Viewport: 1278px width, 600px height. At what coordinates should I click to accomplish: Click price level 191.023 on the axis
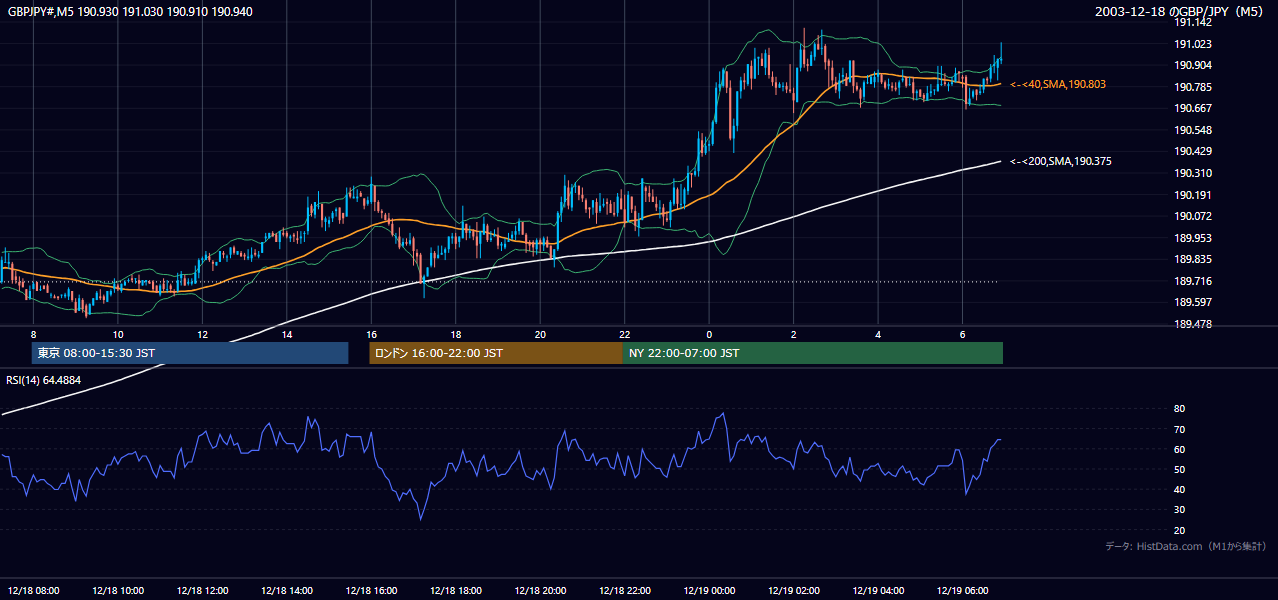(1193, 44)
